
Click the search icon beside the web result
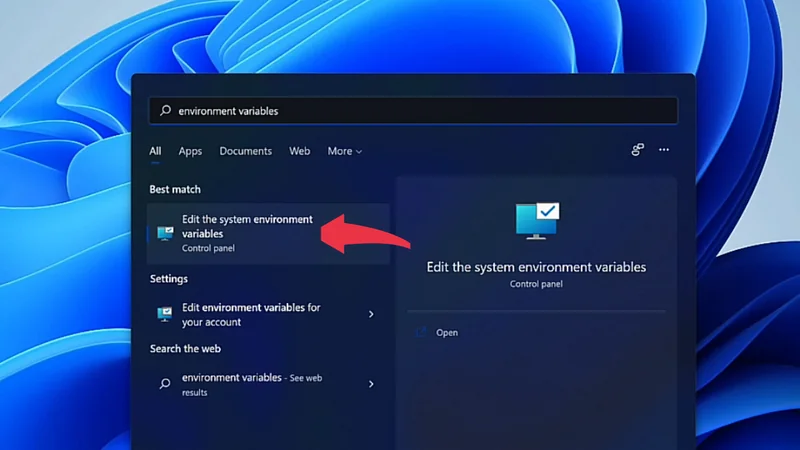click(165, 384)
